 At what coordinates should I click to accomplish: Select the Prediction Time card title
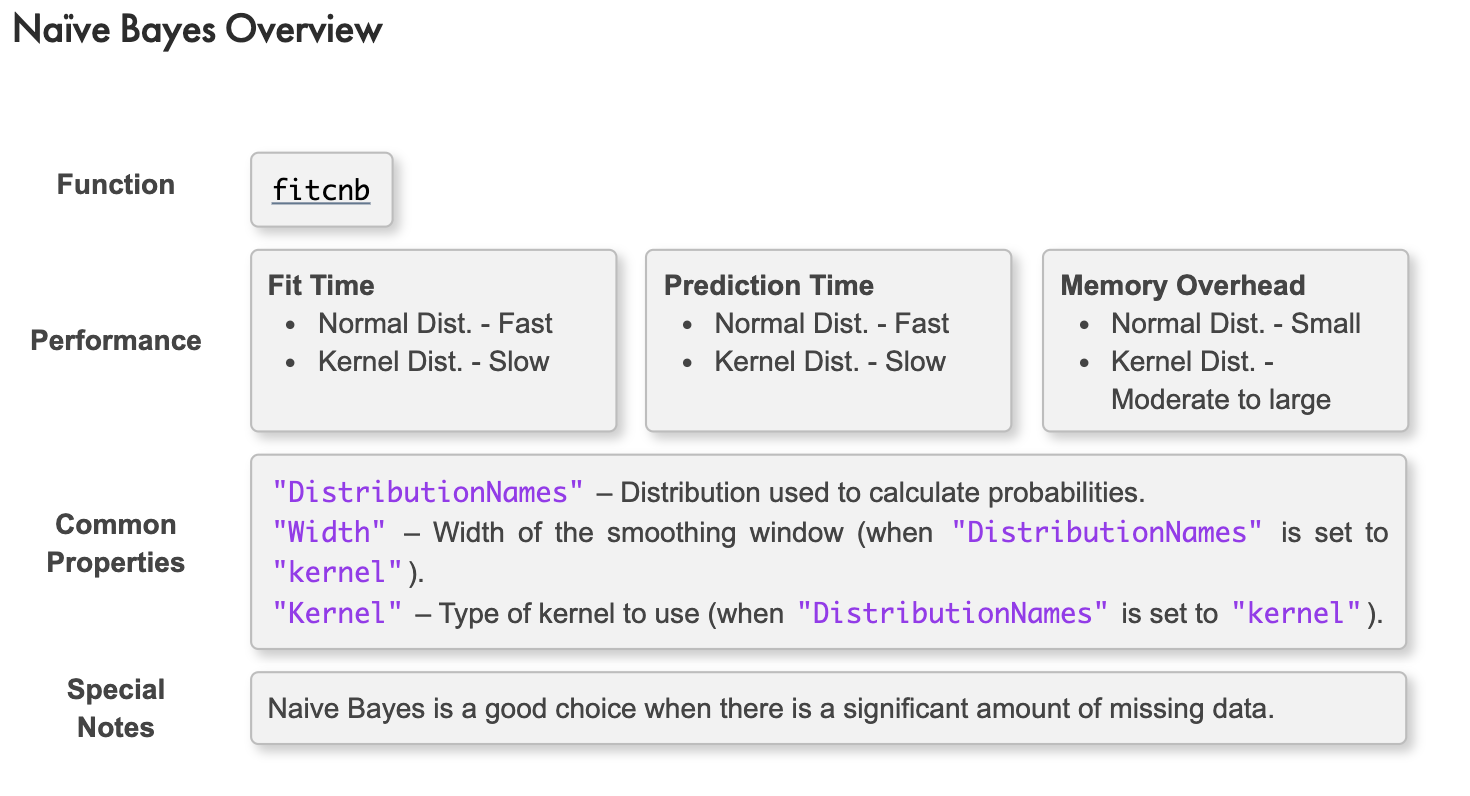click(x=769, y=285)
